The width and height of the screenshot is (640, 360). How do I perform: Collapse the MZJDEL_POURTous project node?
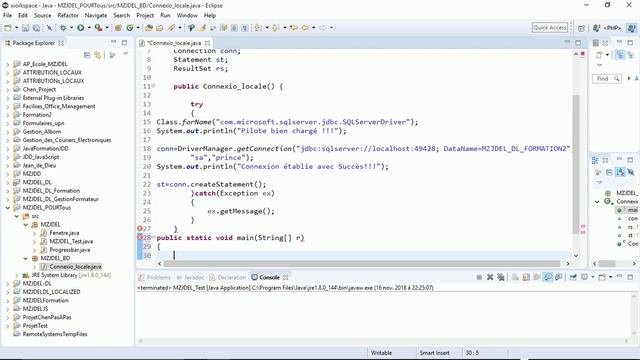(x=8, y=208)
